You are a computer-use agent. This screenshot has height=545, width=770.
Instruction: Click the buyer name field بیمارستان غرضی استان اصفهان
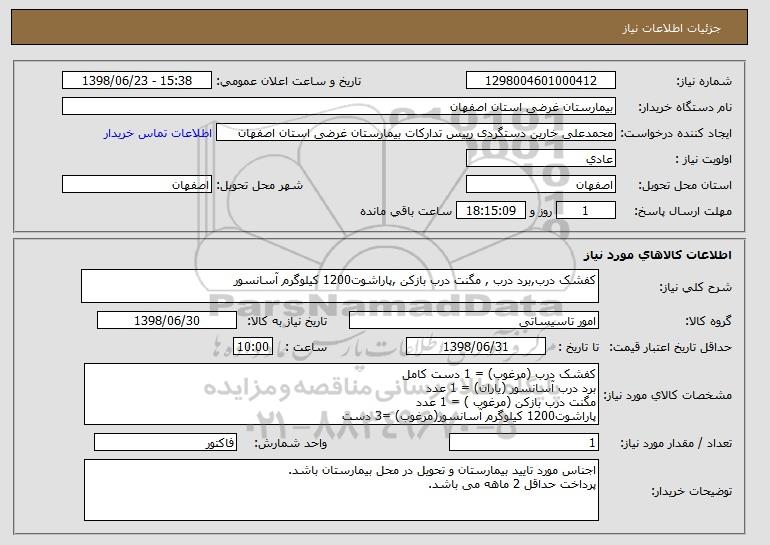339,107
